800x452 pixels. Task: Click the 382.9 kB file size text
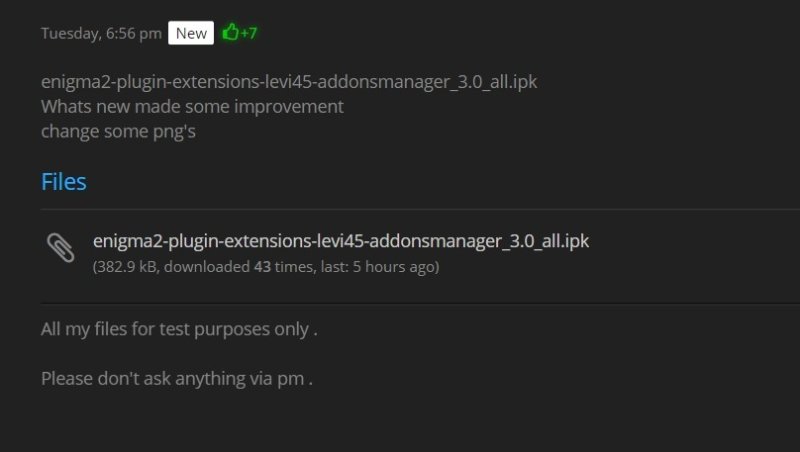tap(127, 267)
